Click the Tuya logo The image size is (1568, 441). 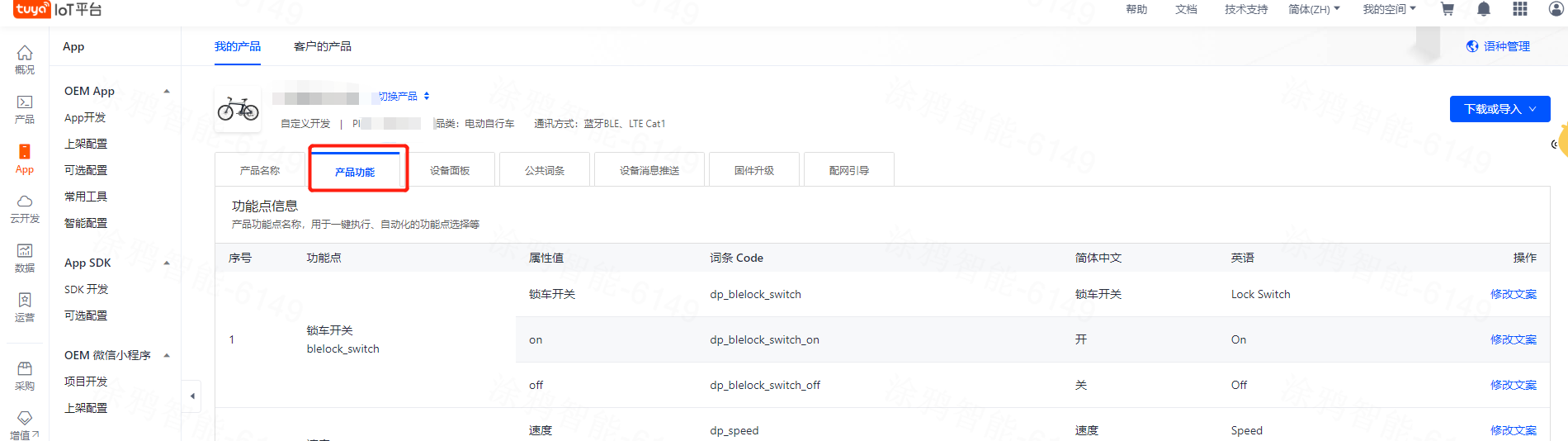31,9
